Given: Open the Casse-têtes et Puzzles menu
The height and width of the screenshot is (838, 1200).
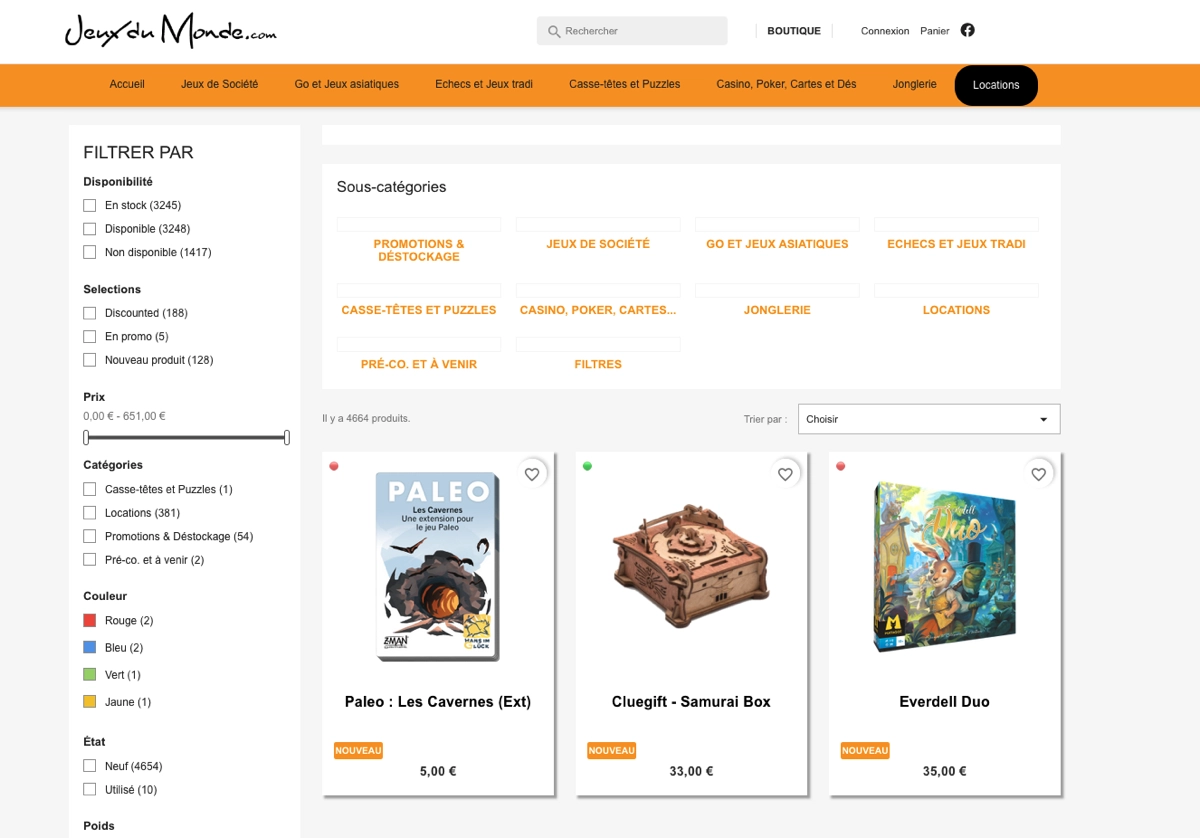Looking at the screenshot, I should [x=625, y=84].
